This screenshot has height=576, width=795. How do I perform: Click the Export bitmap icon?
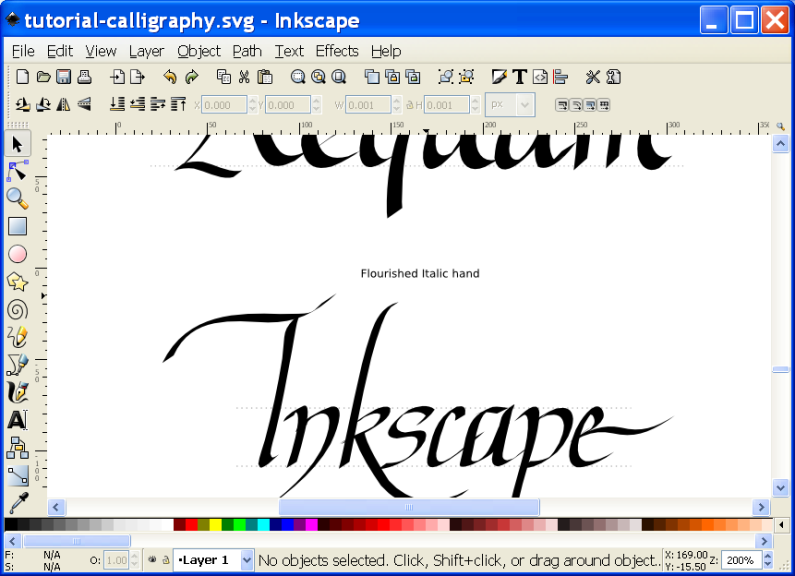click(x=137, y=77)
